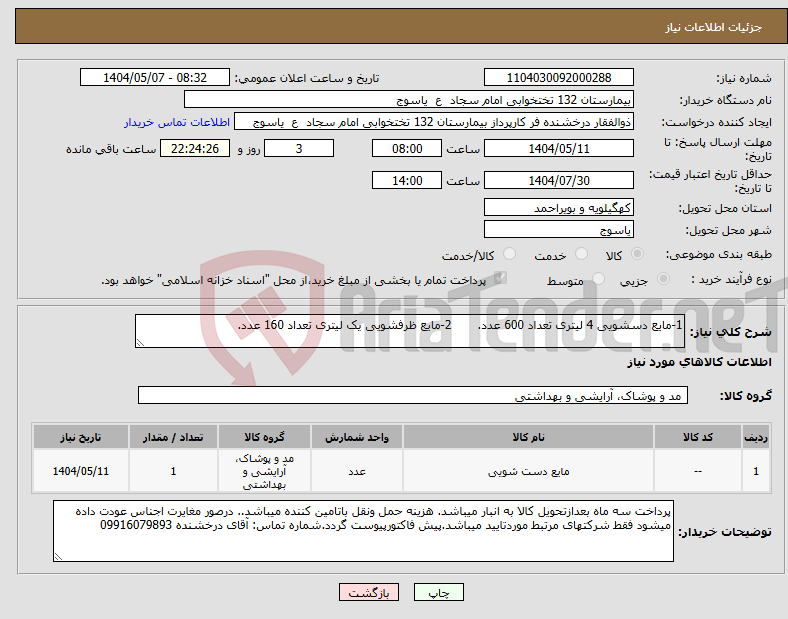Viewport: 788px width, 619px height.
Task: Select the کالا radio button
Action: [x=637, y=254]
